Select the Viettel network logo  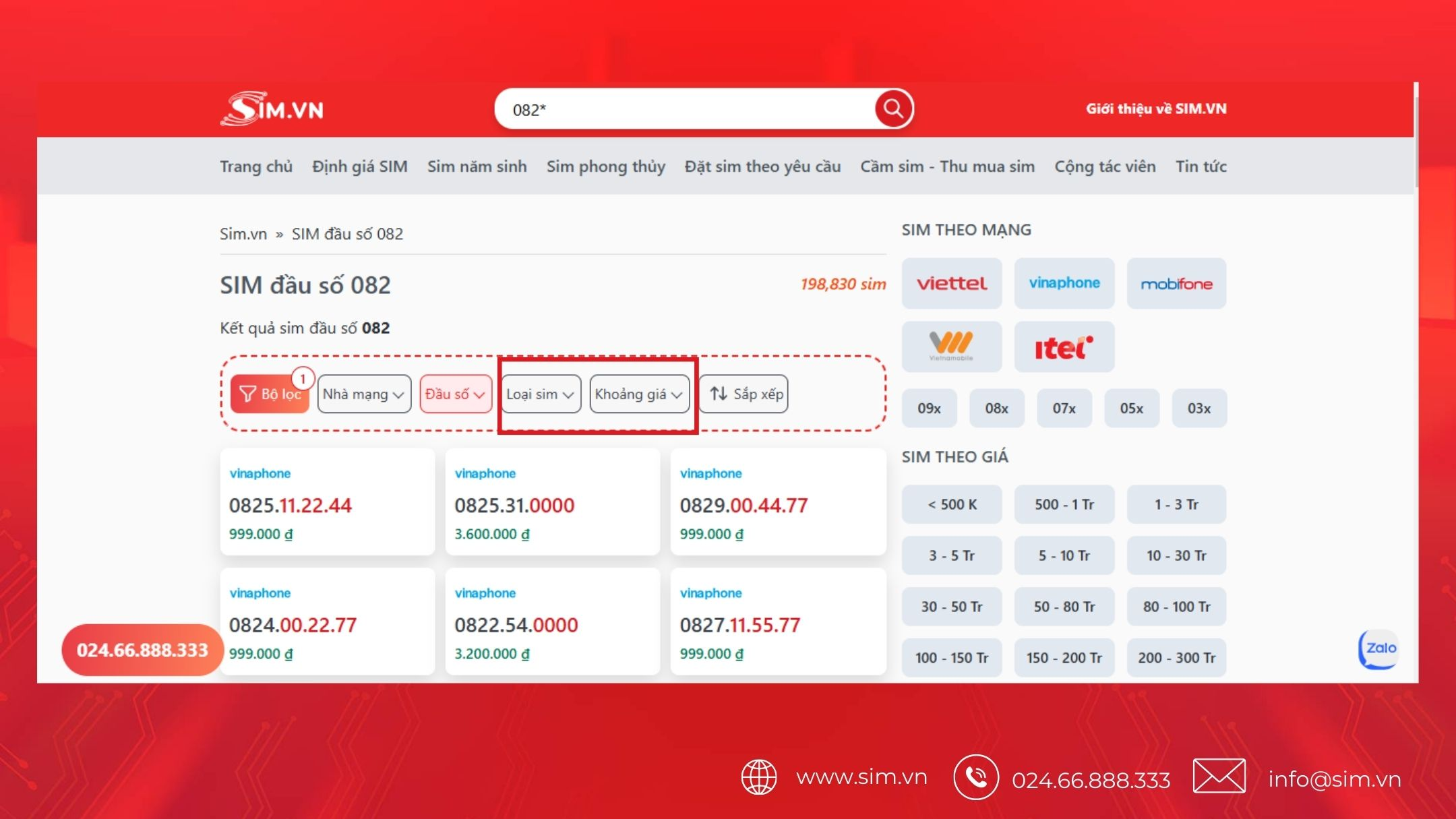click(951, 283)
